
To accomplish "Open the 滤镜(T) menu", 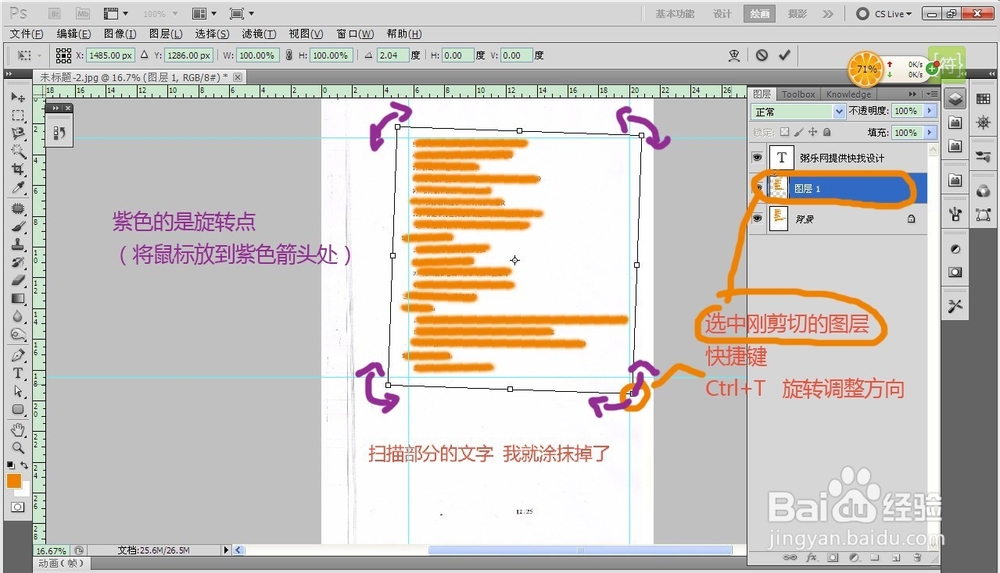I will pos(259,34).
